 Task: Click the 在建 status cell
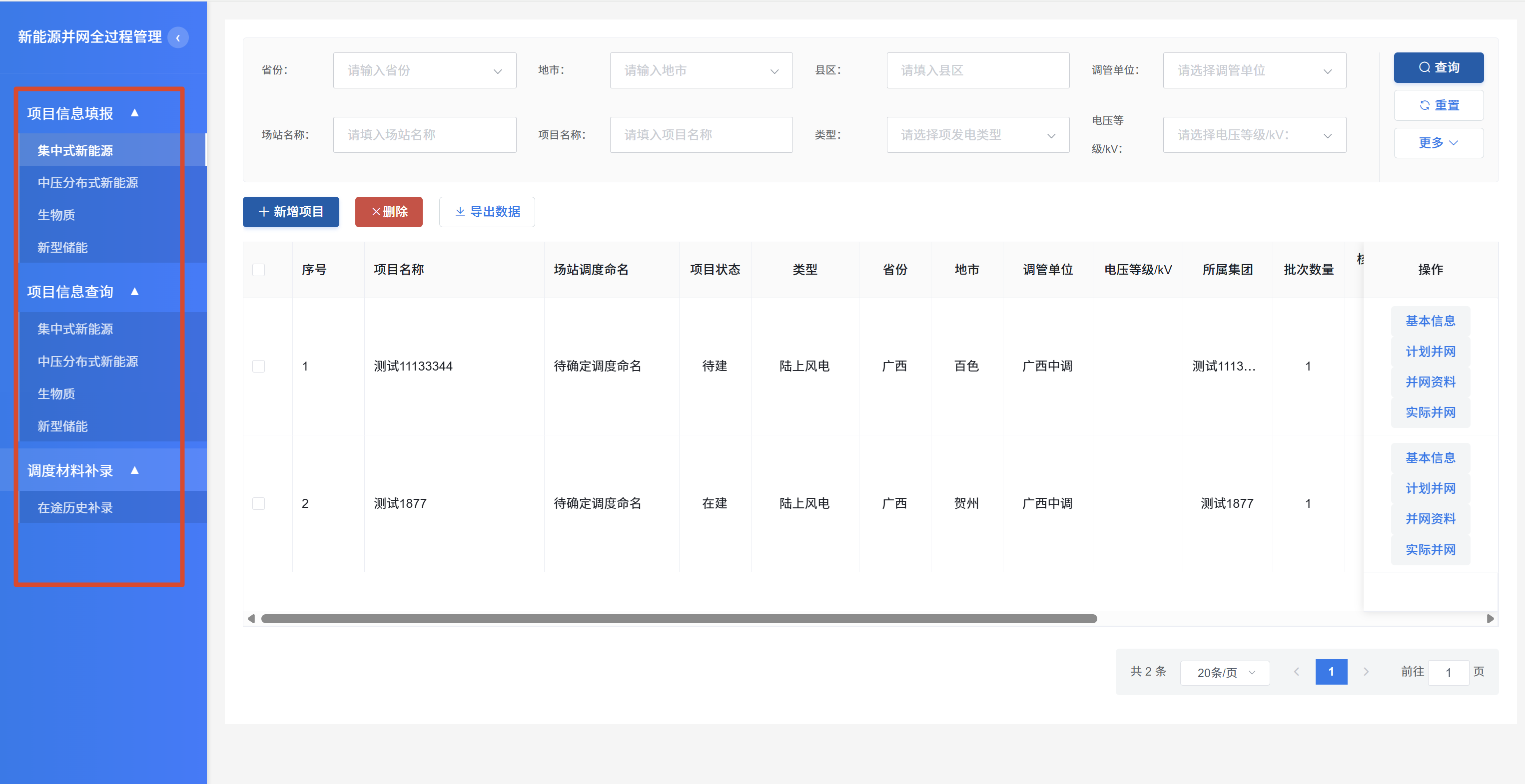point(715,503)
